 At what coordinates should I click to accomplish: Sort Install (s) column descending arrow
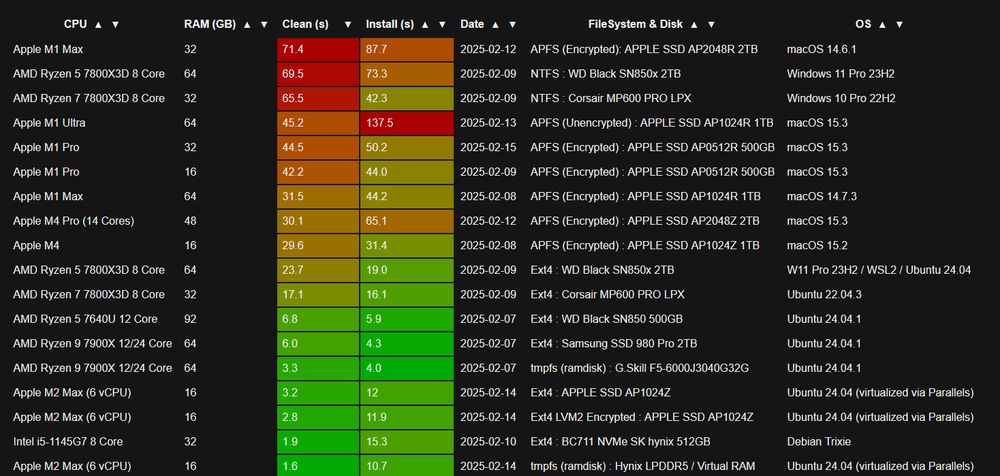click(x=443, y=24)
